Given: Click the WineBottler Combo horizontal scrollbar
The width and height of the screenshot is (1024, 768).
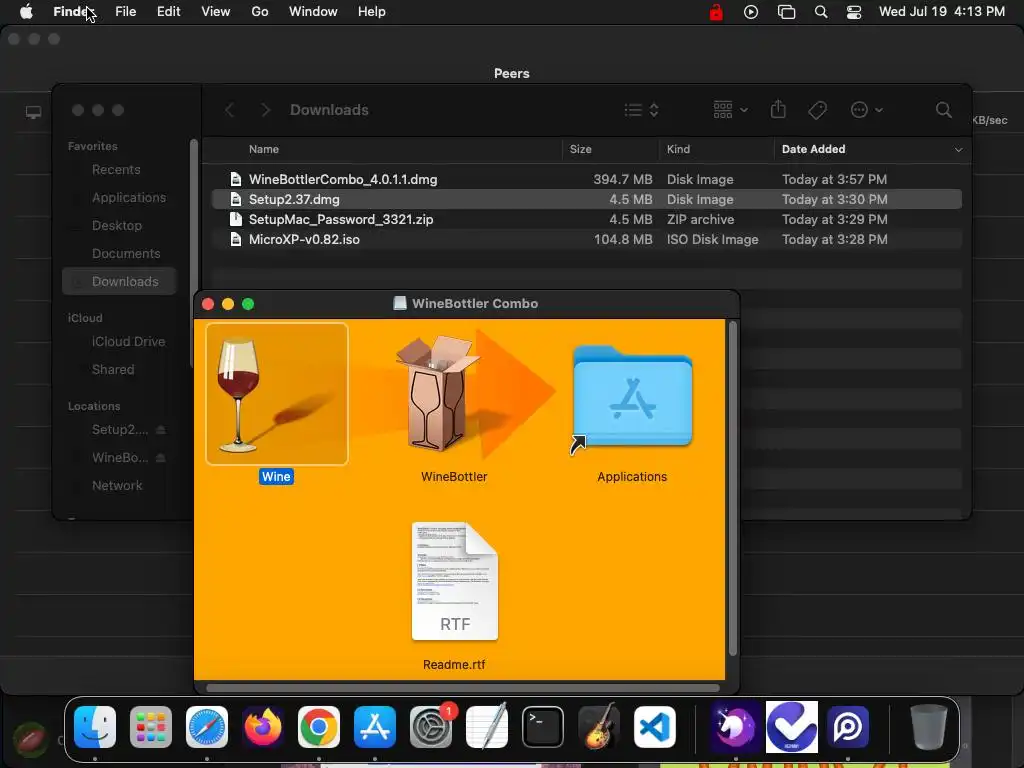Looking at the screenshot, I should pos(463,688).
